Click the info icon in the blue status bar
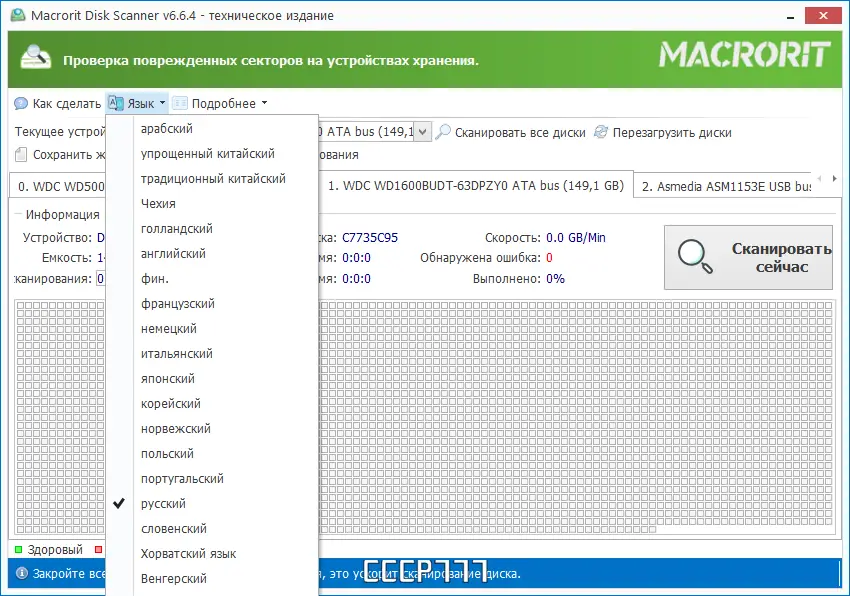 coord(22,573)
